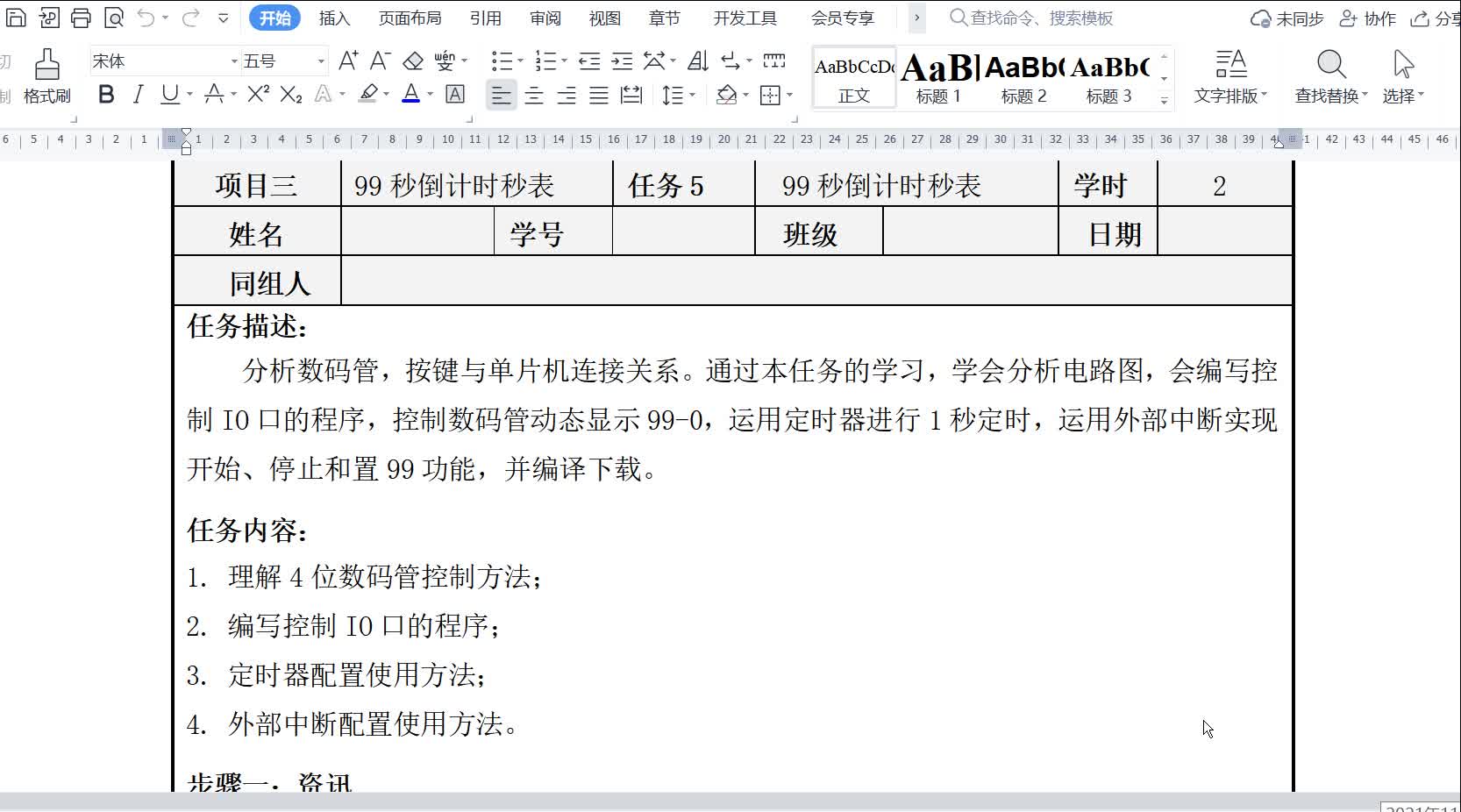
Task: Click the 未同步 cloud sync button
Action: coord(1286,18)
